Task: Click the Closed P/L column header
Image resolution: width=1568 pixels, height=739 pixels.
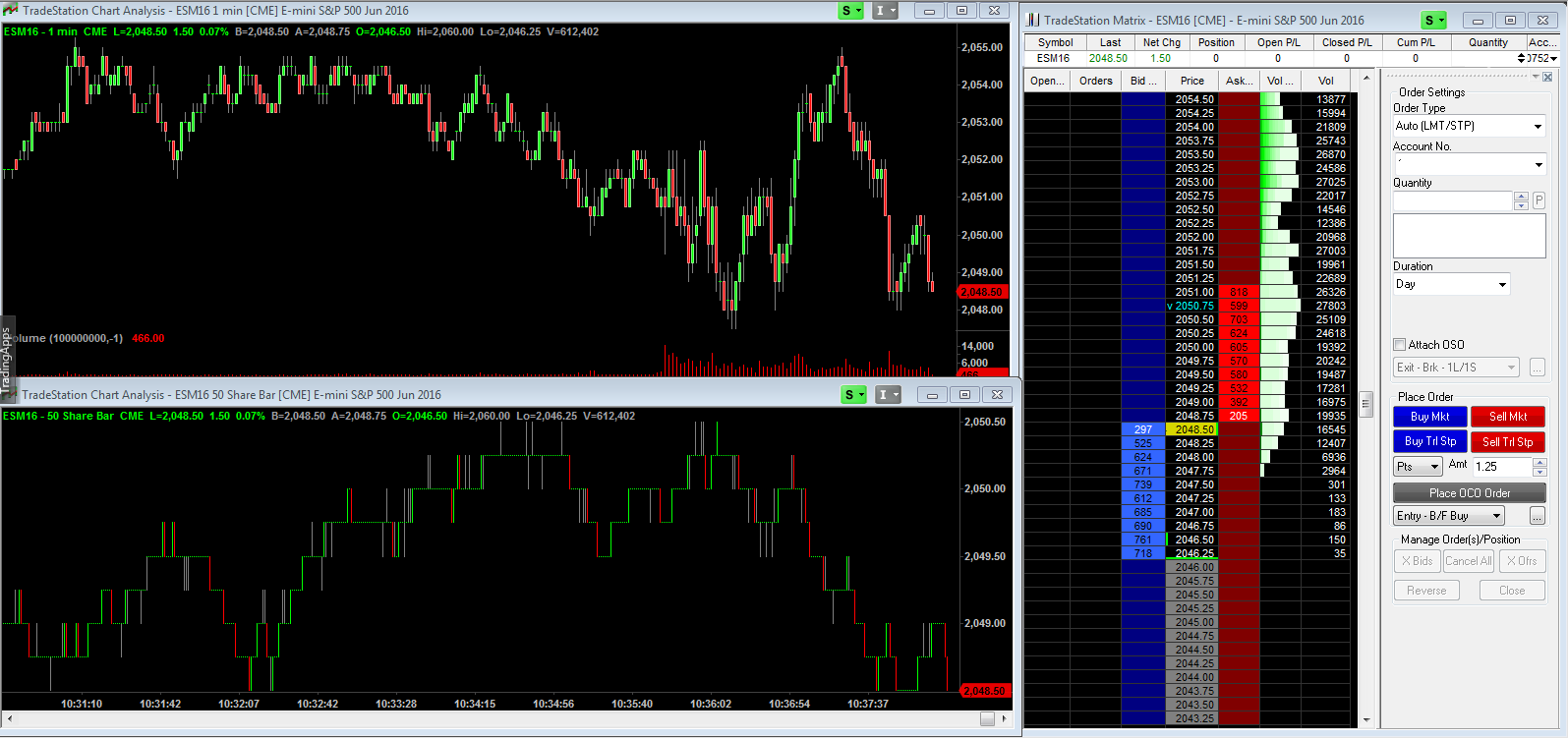Action: pos(1347,42)
